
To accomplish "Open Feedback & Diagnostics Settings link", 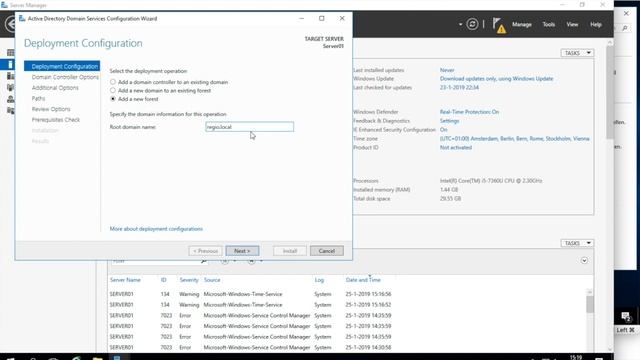I will point(449,121).
